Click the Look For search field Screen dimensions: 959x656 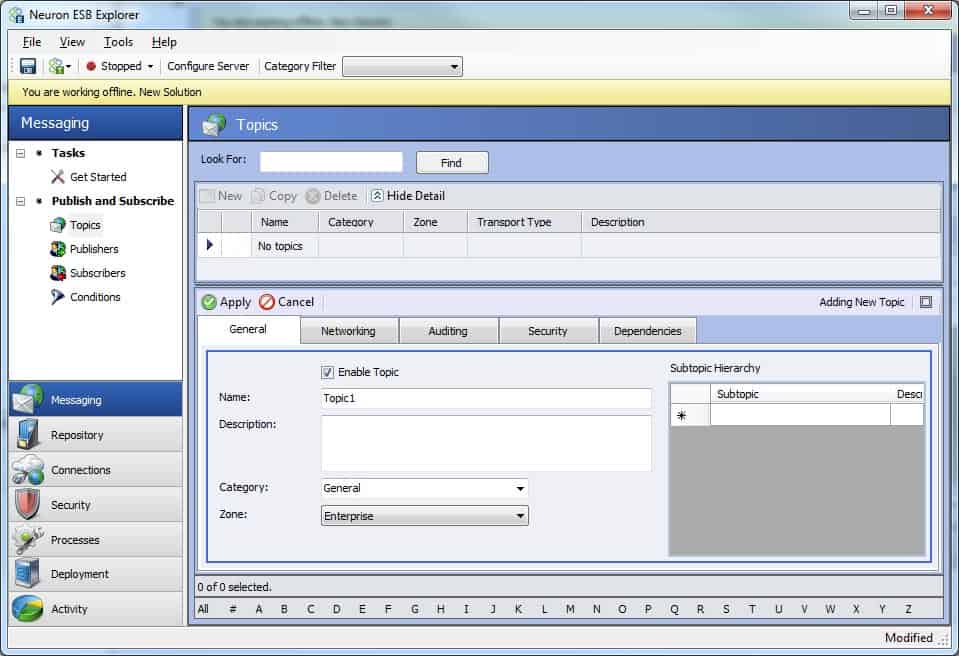(x=331, y=162)
